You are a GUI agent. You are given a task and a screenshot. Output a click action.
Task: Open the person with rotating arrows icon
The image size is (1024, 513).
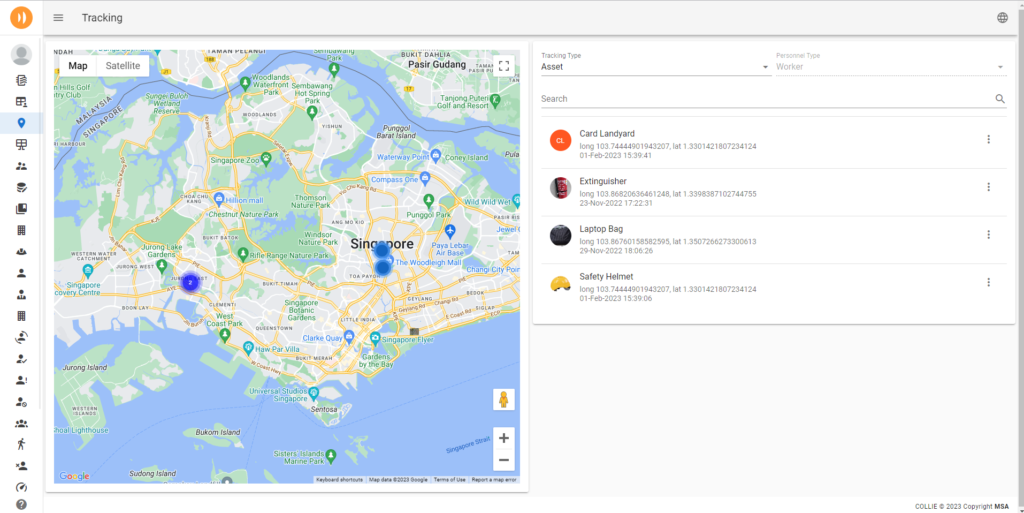pyautogui.click(x=22, y=337)
